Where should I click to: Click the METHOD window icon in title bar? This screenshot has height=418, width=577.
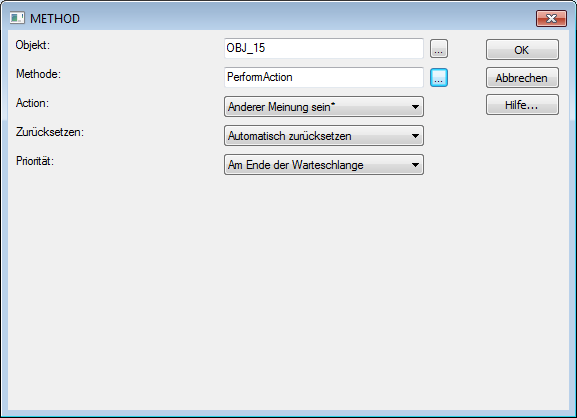click(x=17, y=18)
